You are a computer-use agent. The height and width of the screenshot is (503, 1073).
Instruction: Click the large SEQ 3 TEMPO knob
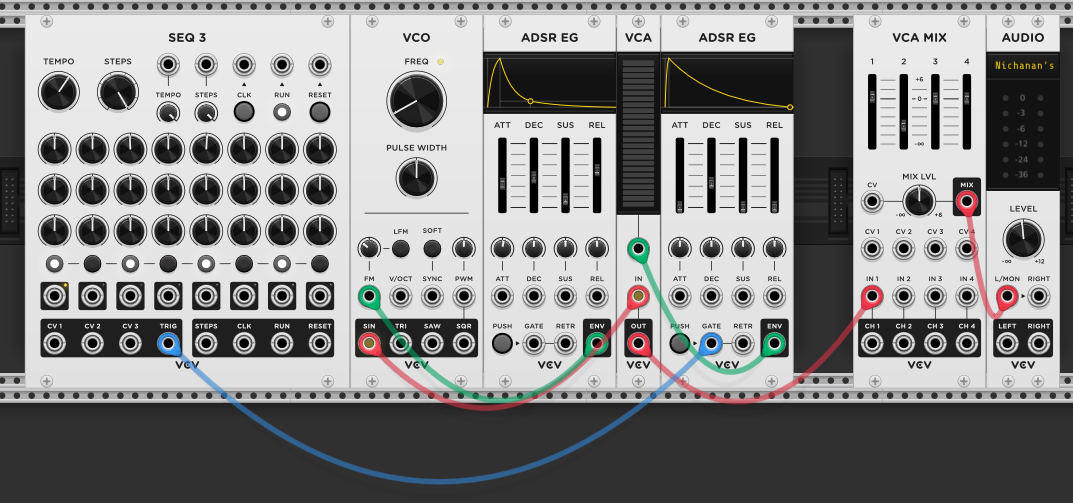59,92
